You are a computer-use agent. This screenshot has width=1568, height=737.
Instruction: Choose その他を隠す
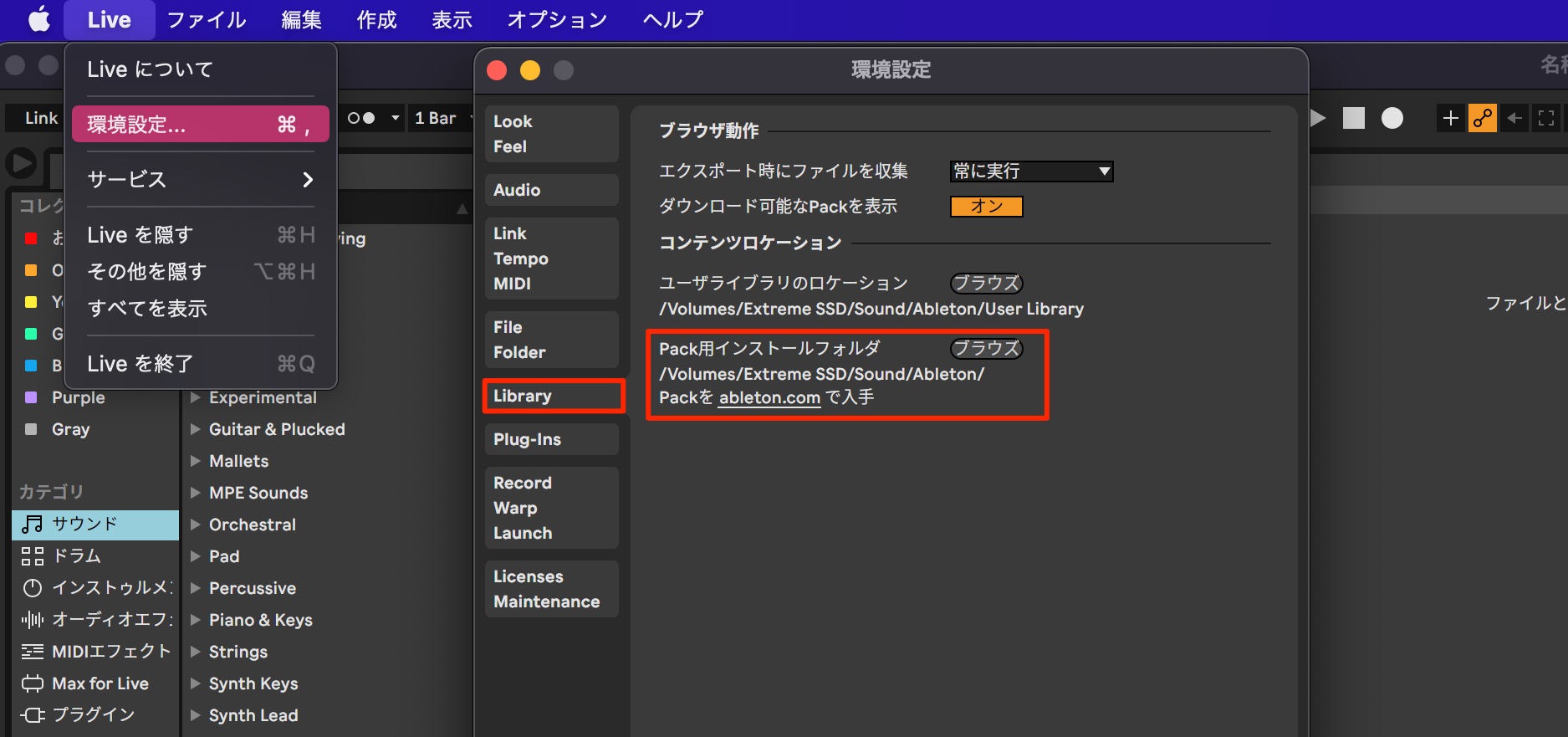point(200,272)
